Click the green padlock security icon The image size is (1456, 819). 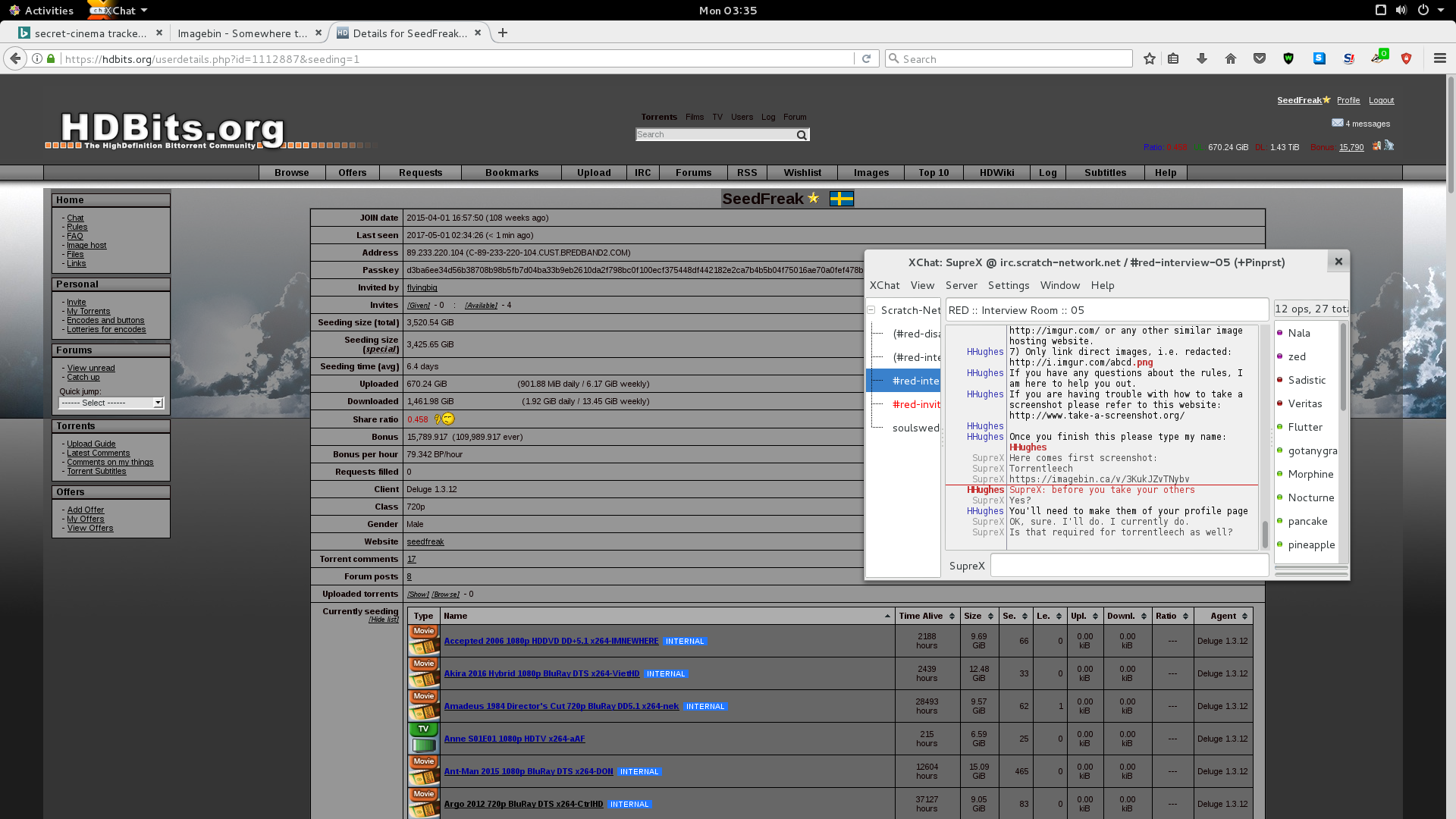pyautogui.click(x=51, y=58)
